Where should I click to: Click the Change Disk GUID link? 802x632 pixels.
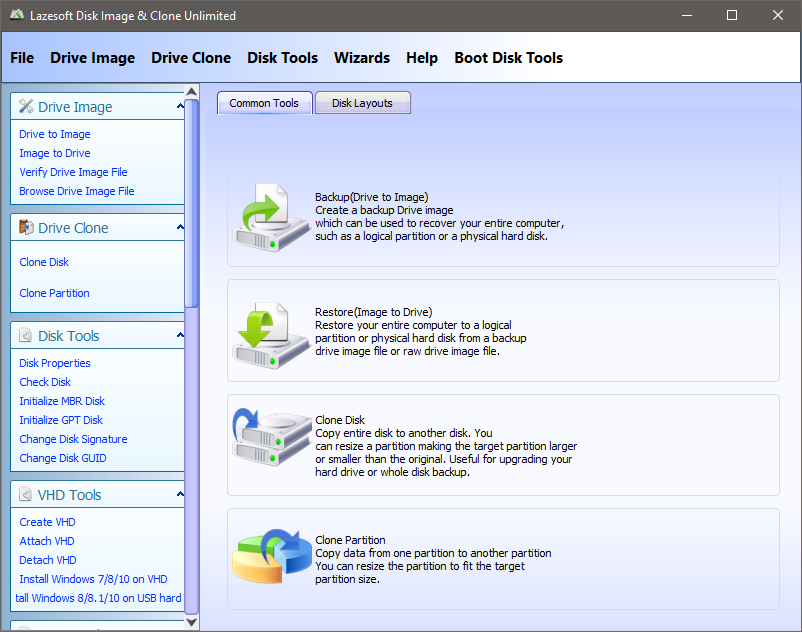point(63,458)
